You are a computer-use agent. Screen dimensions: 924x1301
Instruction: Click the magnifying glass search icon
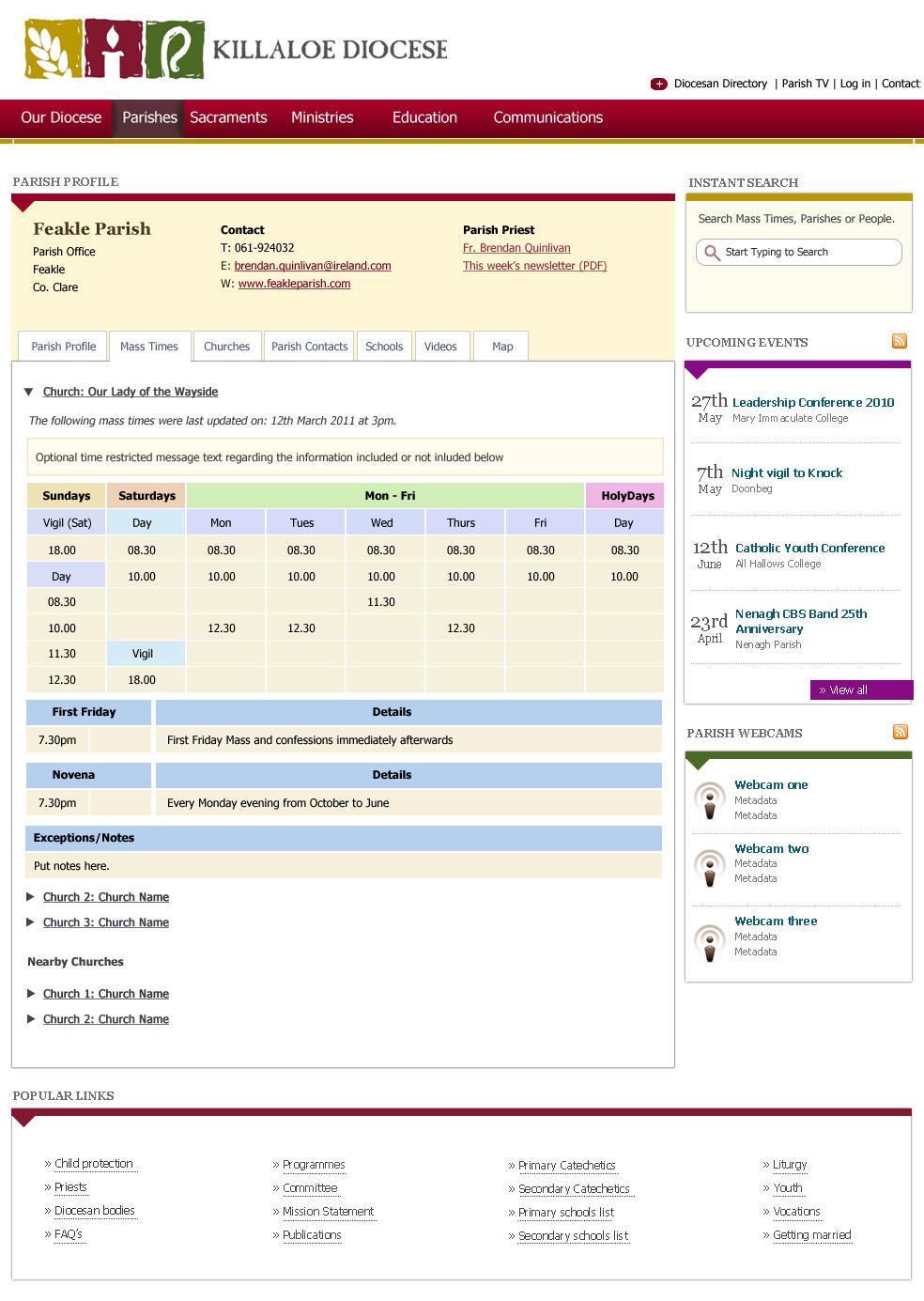pos(712,253)
